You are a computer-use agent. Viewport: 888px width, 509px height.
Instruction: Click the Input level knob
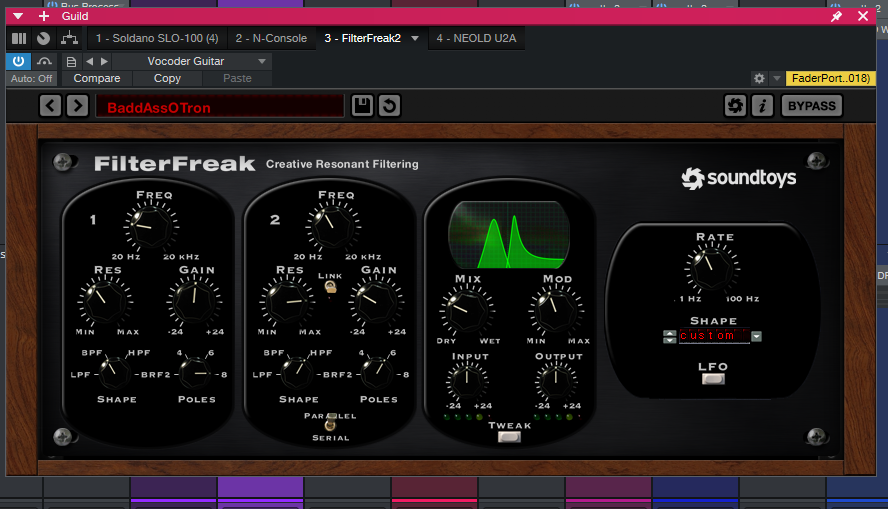point(467,380)
